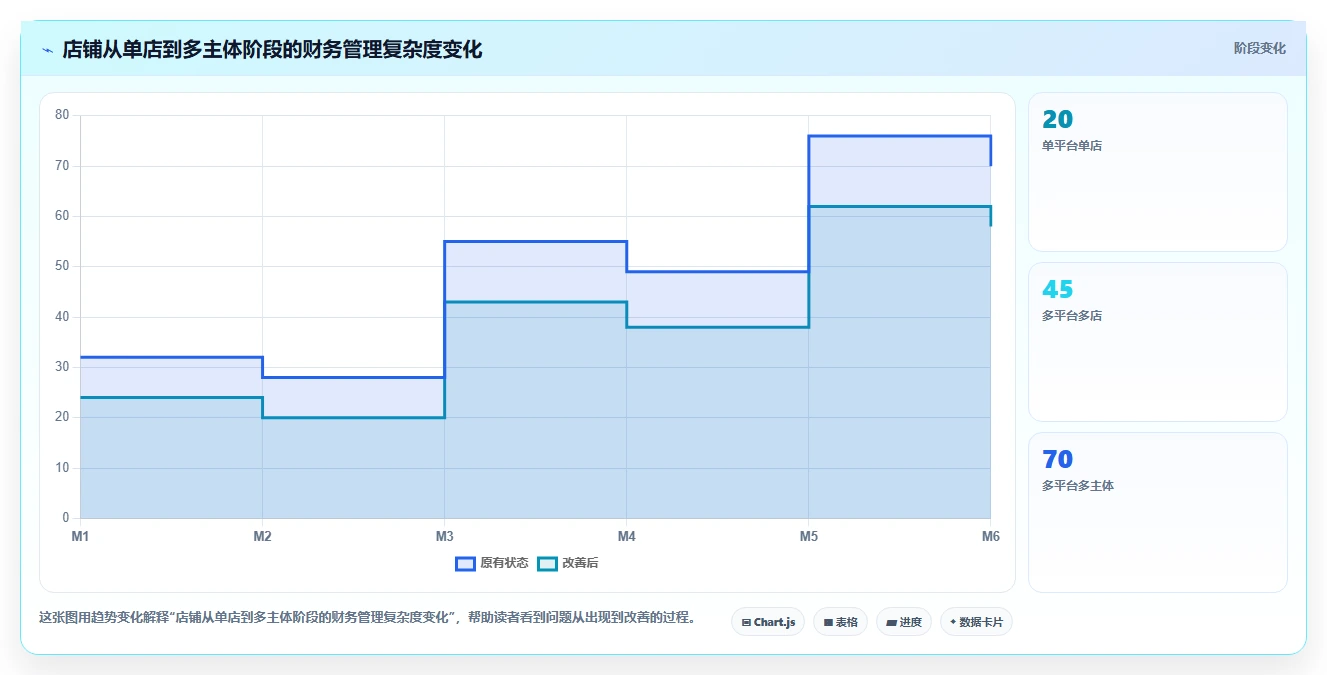Click the 表格 chip's small table icon
The image size is (1327, 675).
[x=828, y=623]
